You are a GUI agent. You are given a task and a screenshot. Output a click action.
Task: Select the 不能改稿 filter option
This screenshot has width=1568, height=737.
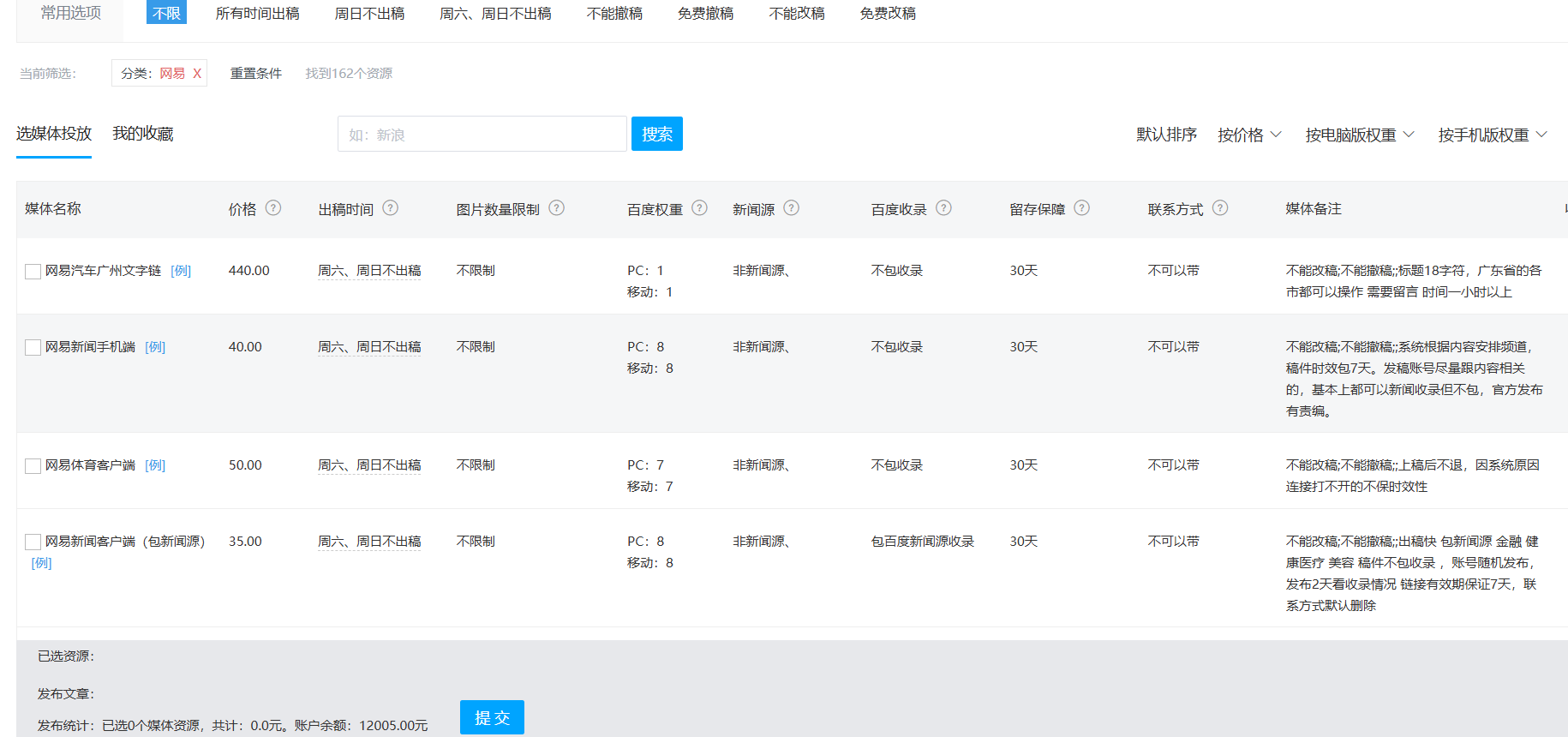797,14
